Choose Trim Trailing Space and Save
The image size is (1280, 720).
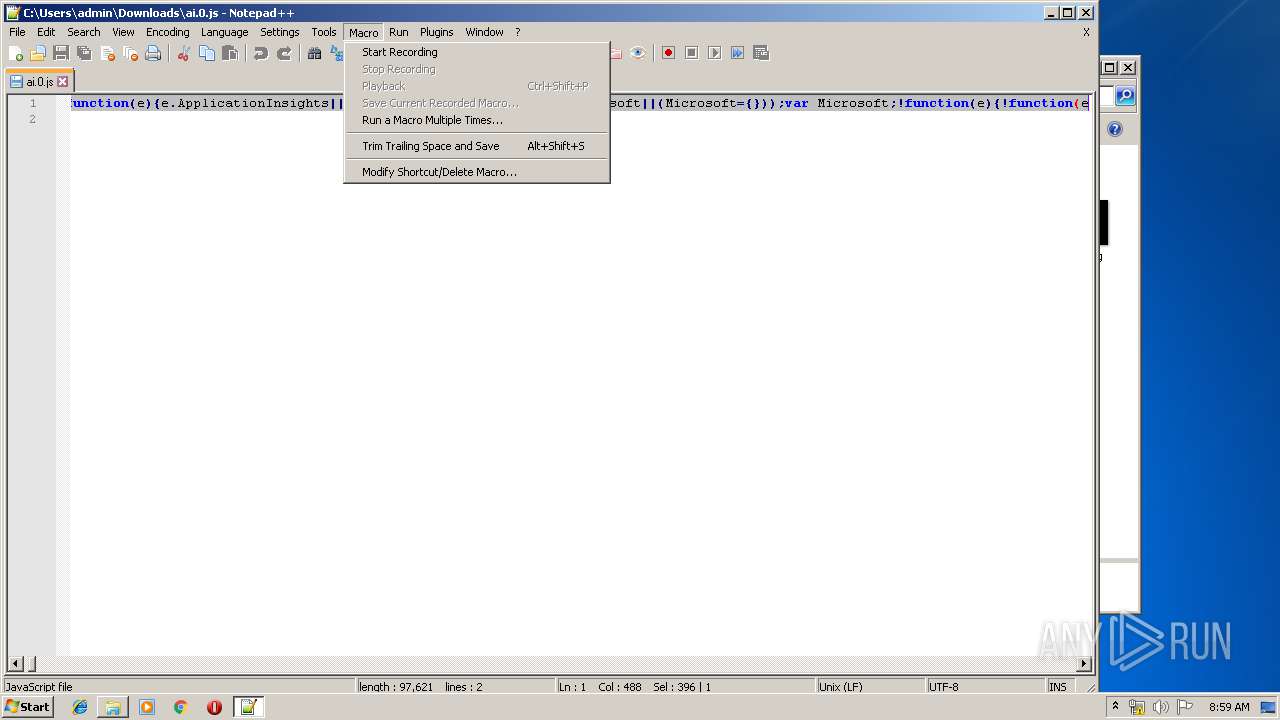[476, 146]
